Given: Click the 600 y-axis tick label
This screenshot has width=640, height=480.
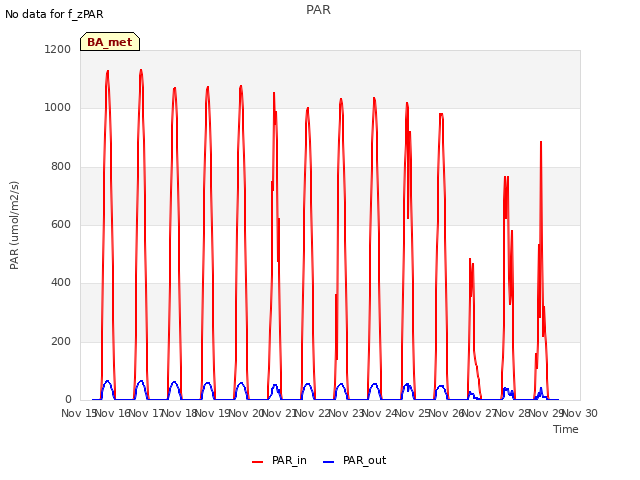Looking at the screenshot, I should click(x=61, y=224).
